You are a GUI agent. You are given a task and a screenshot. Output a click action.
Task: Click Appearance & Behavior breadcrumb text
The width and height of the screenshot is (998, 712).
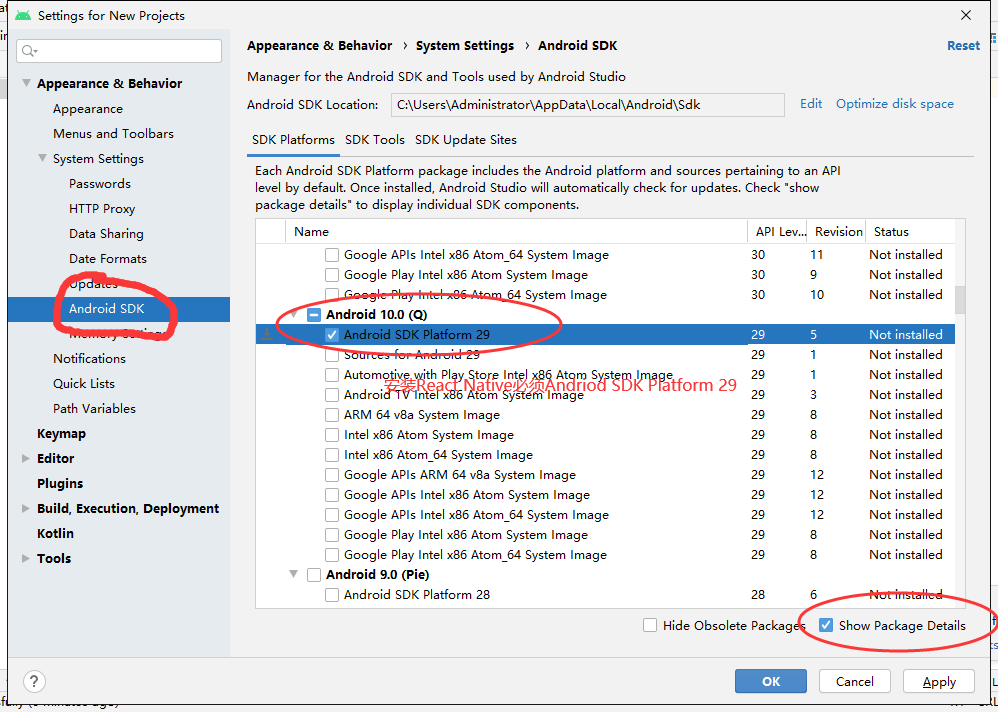pos(320,46)
